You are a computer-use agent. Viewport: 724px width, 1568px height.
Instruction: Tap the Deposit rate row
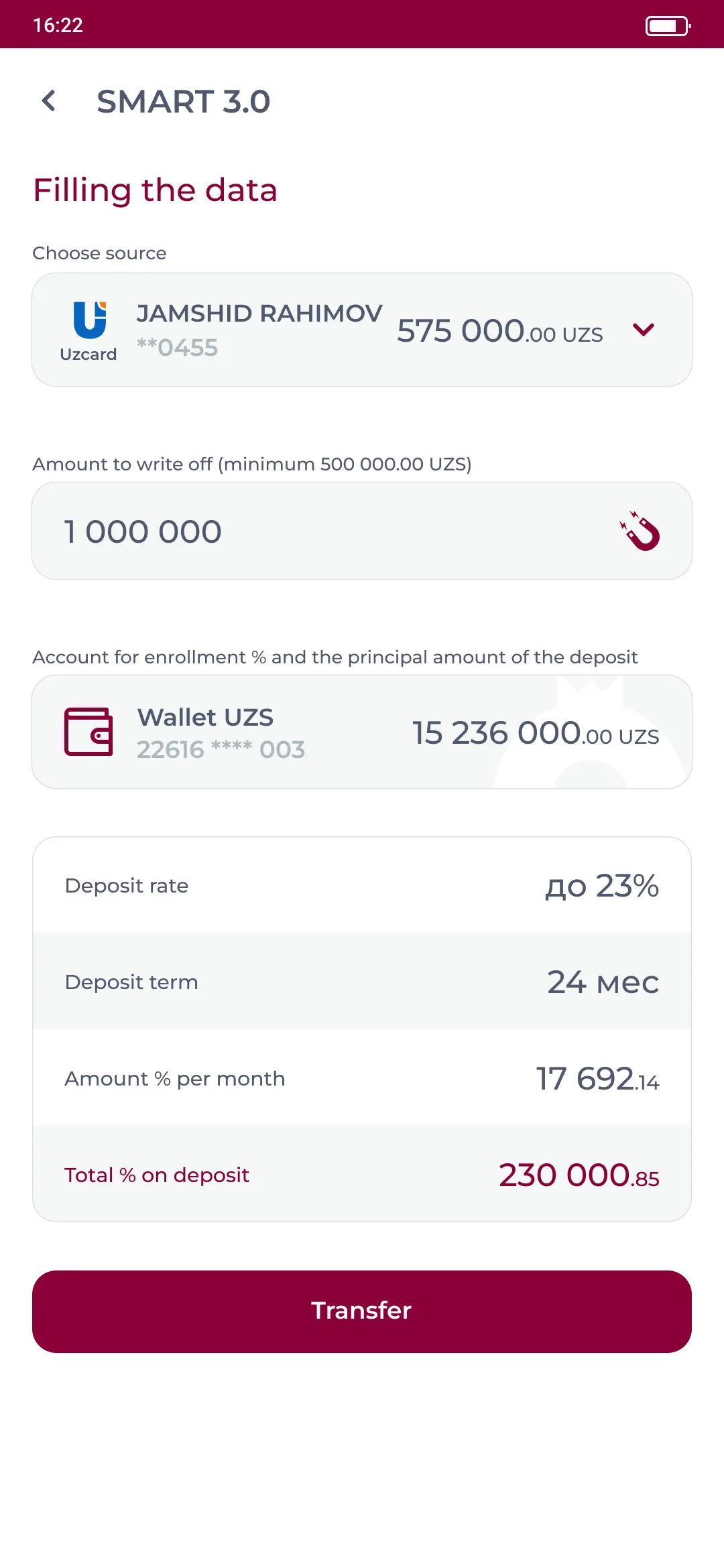pyautogui.click(x=362, y=886)
